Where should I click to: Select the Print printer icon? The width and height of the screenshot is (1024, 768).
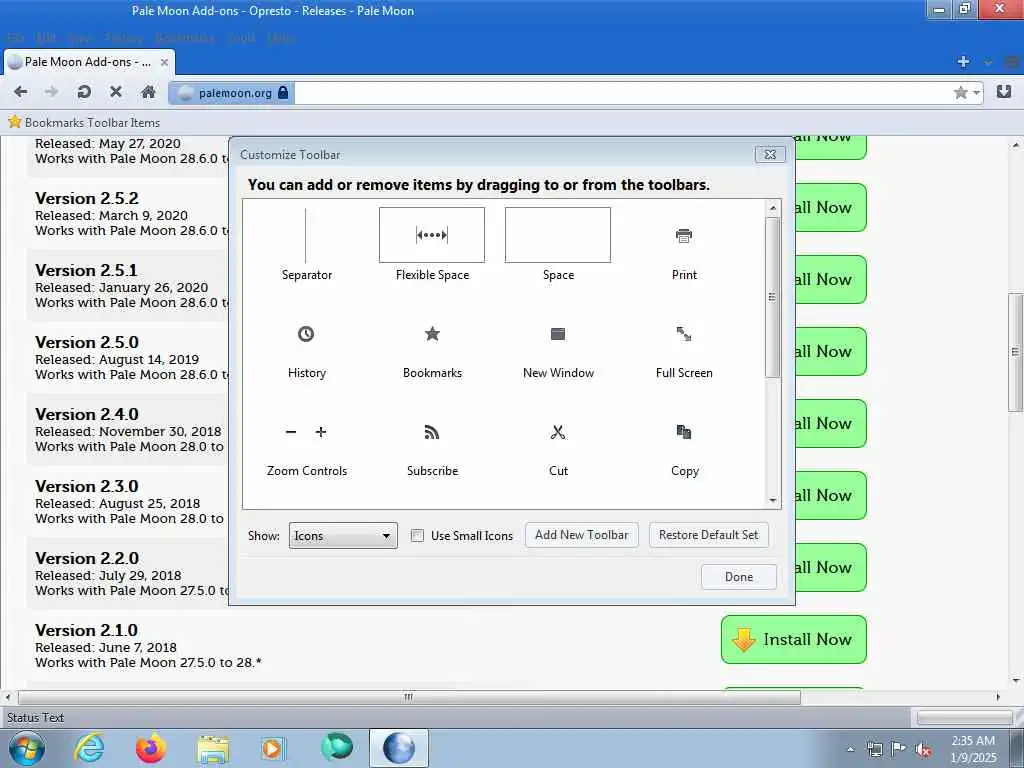click(x=684, y=235)
